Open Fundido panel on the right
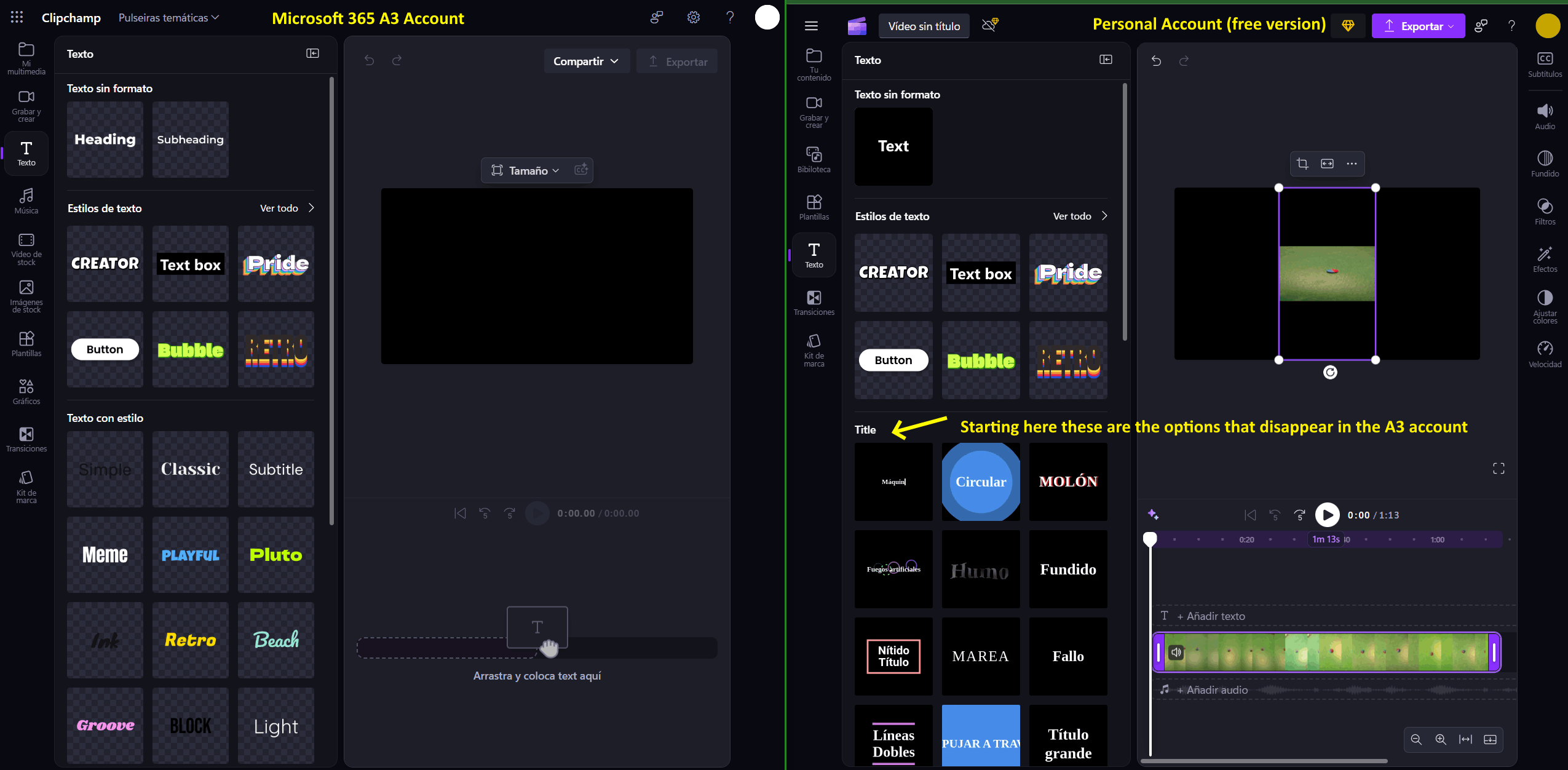The width and height of the screenshot is (1568, 770). pyautogui.click(x=1545, y=164)
